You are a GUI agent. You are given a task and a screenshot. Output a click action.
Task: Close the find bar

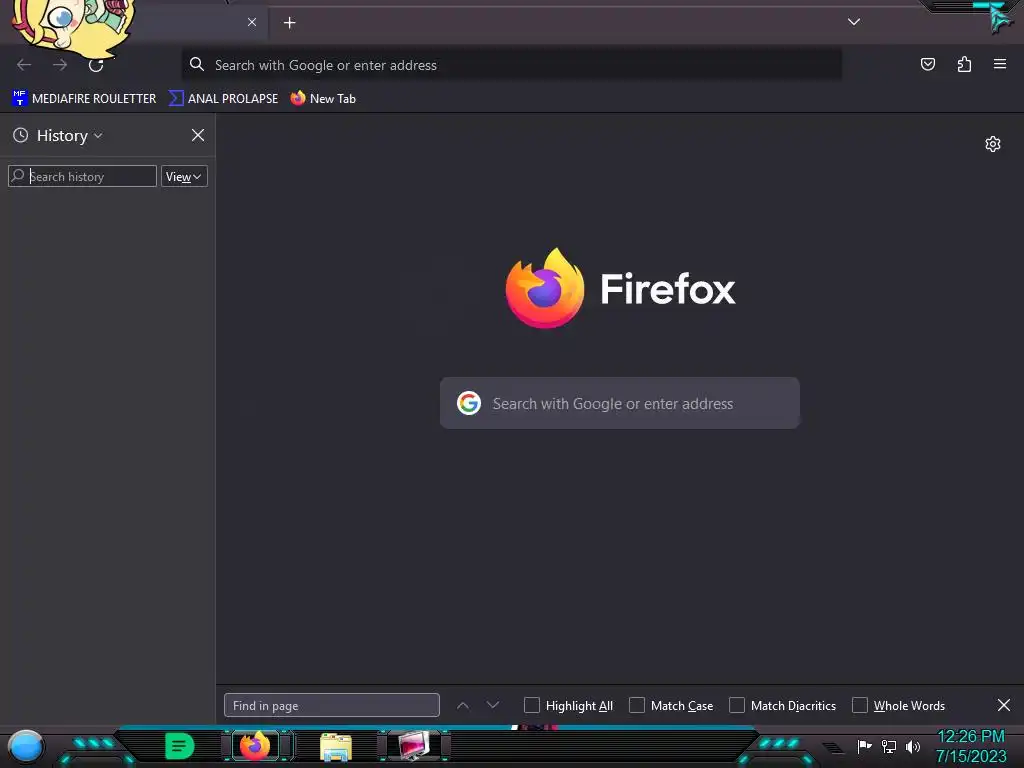pos(1004,705)
